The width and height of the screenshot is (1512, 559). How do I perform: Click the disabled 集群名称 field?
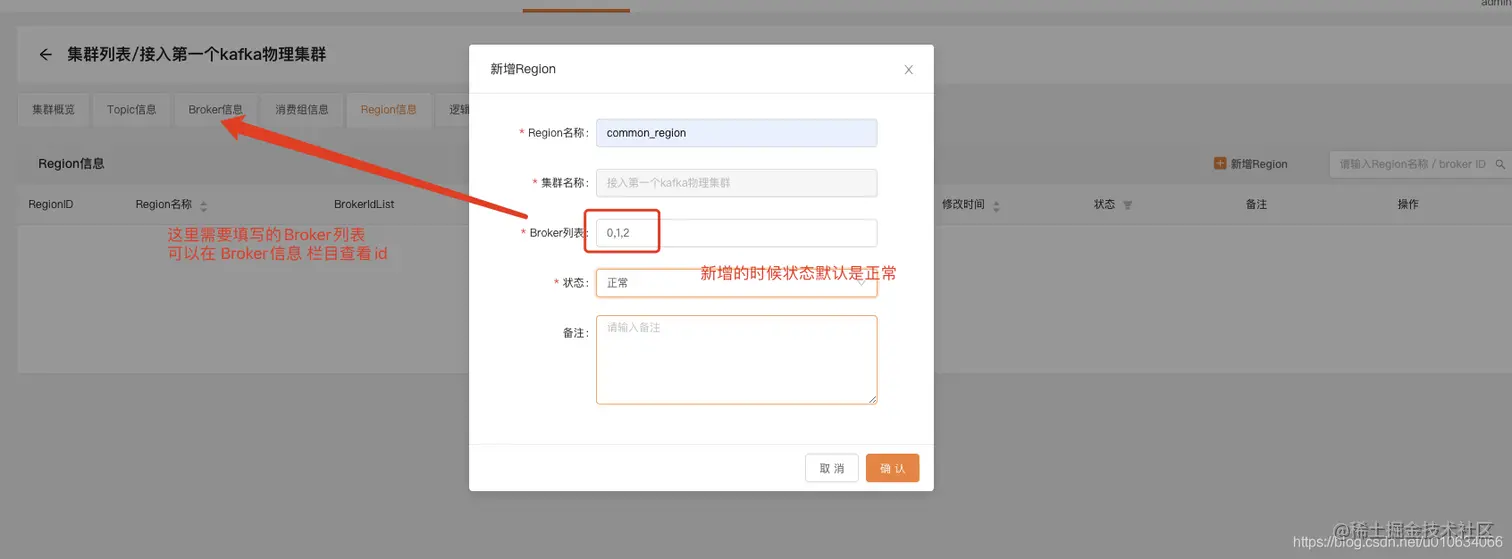click(736, 183)
